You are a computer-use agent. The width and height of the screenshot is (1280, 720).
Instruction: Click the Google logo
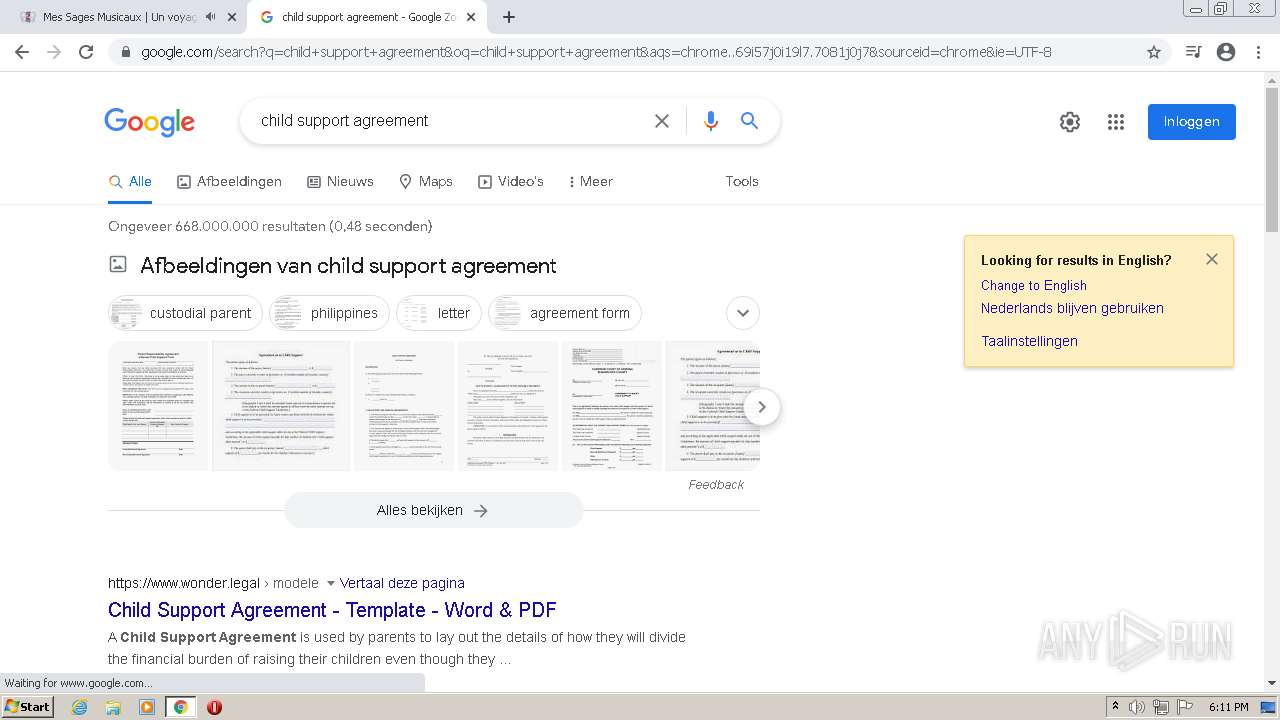coord(149,122)
